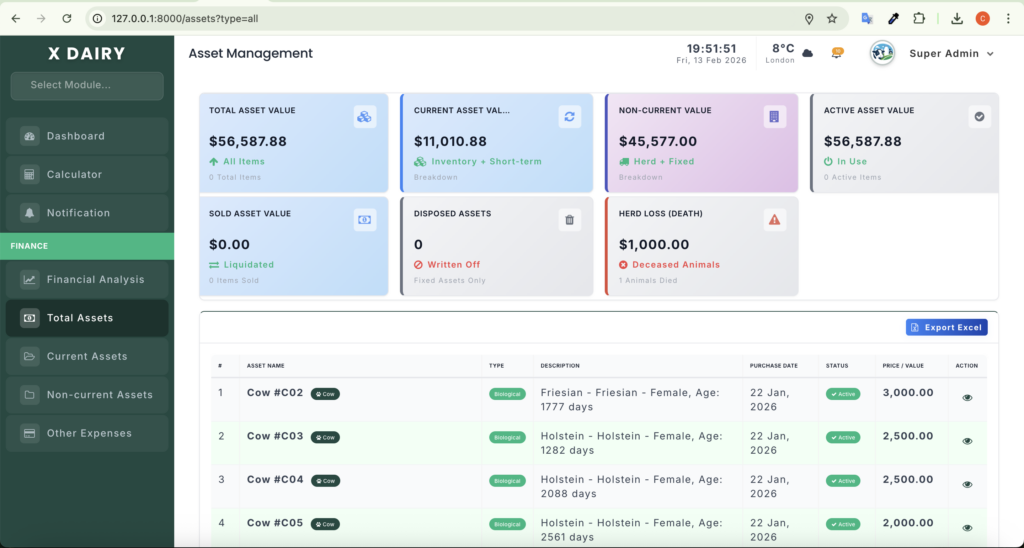Viewport: 1024px width, 548px height.
Task: Click the checkmark icon on Active Asset Value card
Action: 979,117
